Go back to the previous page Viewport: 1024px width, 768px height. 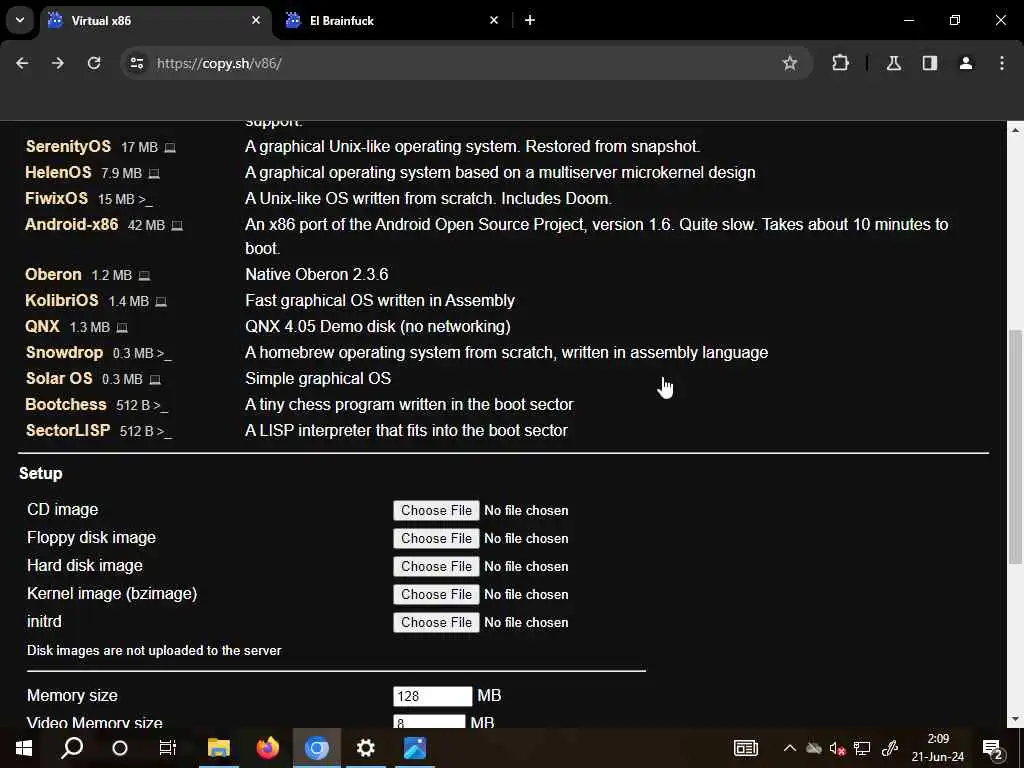coord(22,63)
